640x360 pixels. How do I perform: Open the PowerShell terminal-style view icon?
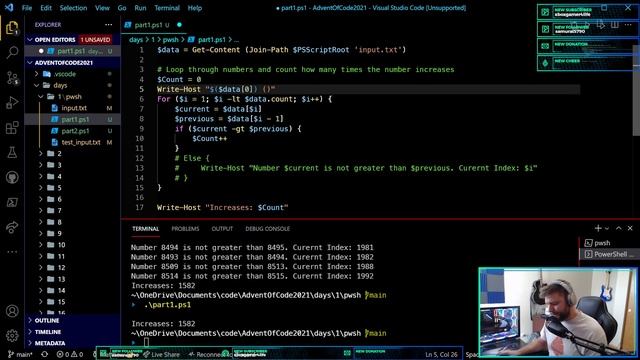pyautogui.click(x=12, y=202)
